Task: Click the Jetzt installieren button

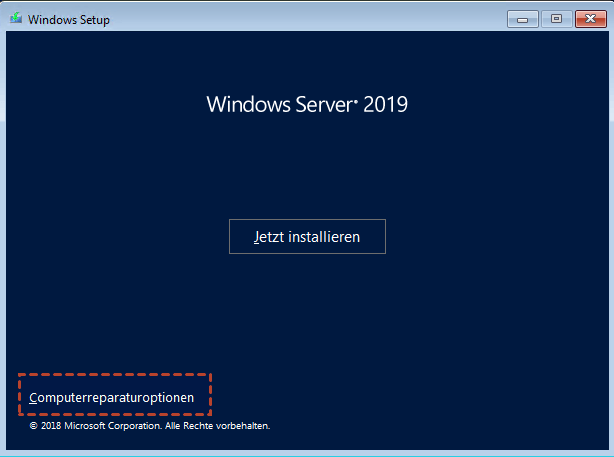Action: click(x=307, y=237)
